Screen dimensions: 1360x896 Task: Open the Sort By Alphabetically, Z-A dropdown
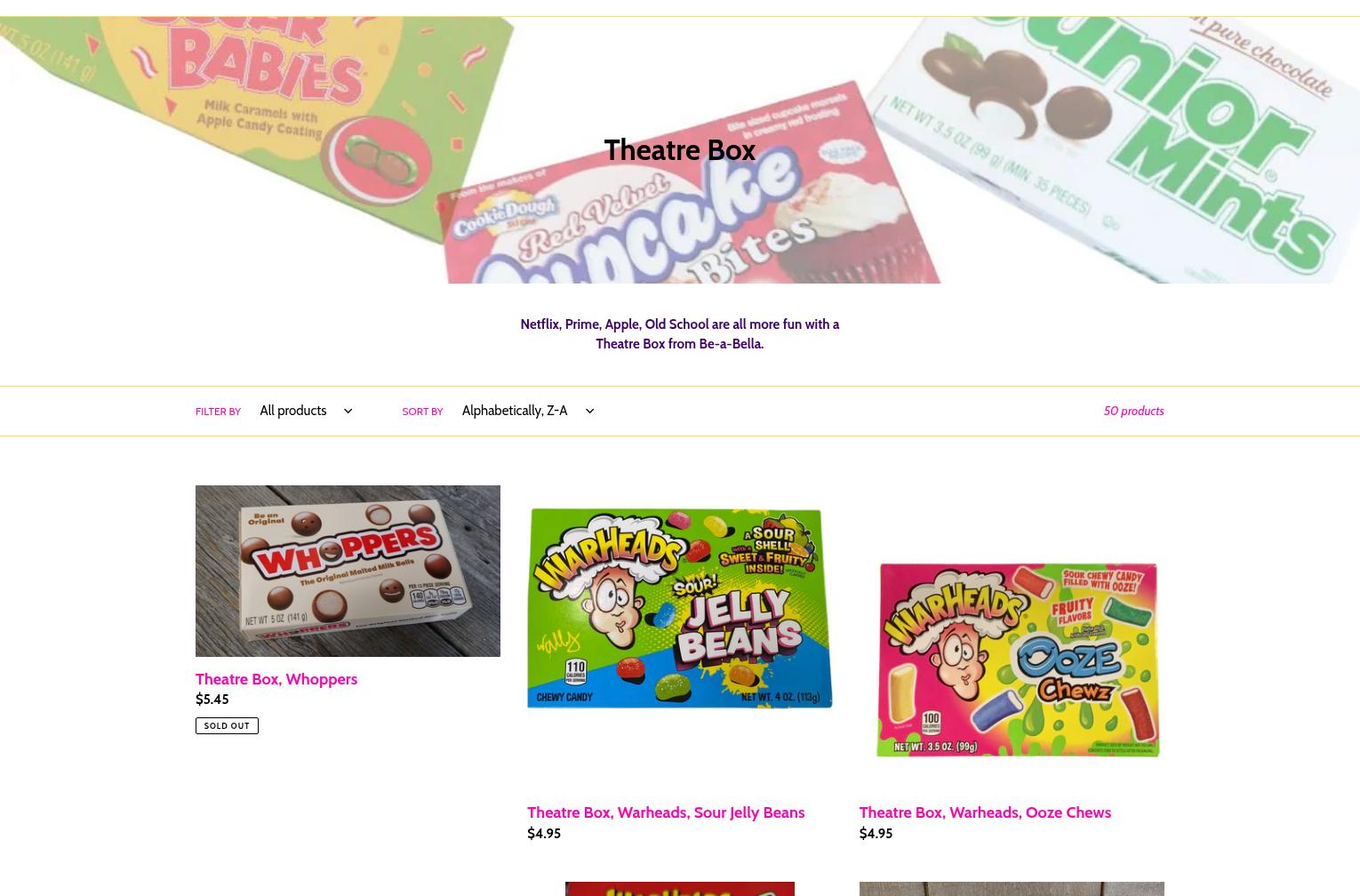(x=524, y=411)
